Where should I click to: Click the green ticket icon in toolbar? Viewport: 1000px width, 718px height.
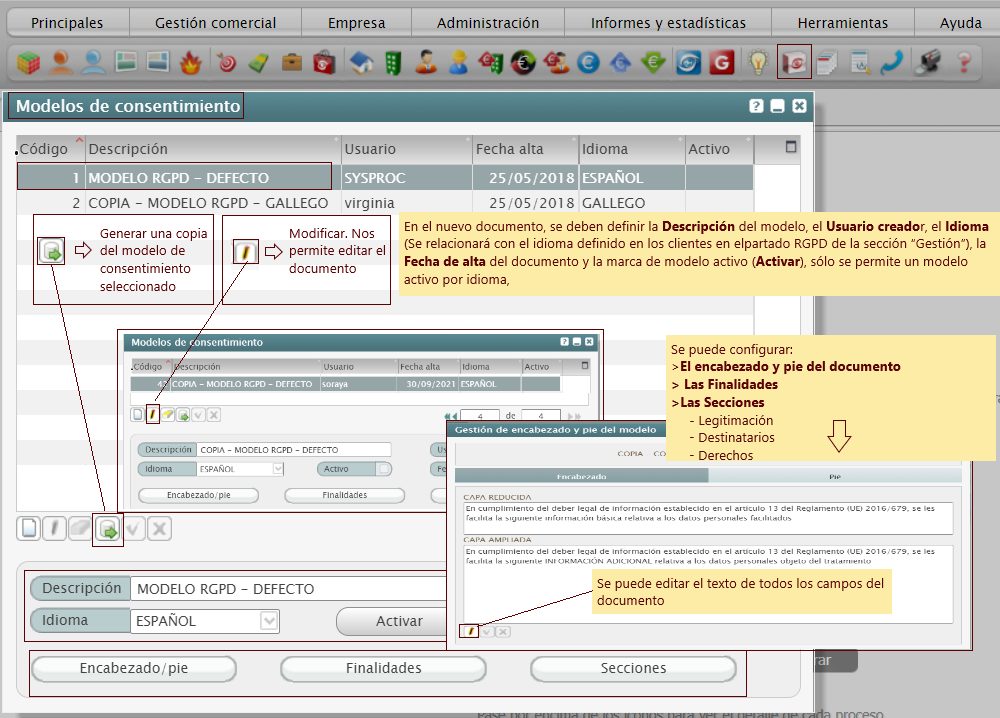pos(258,62)
